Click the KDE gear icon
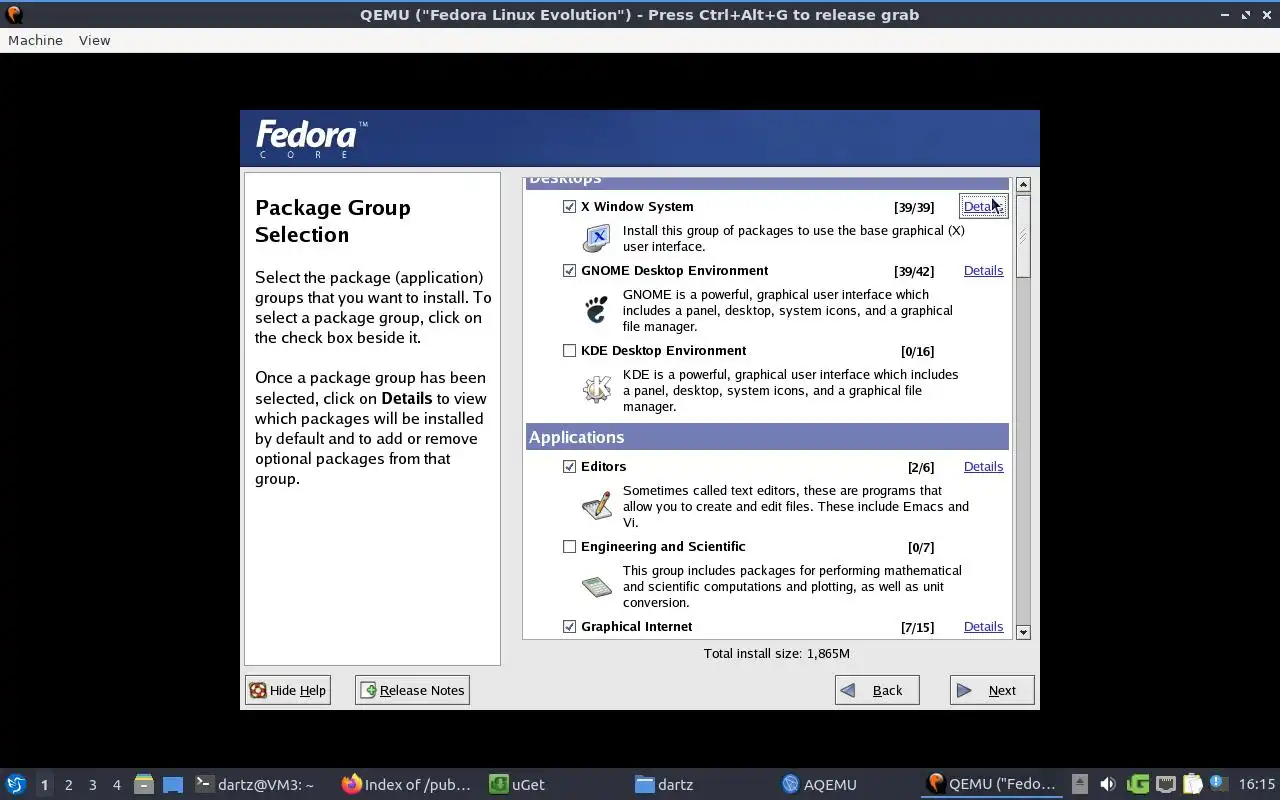 coord(597,389)
